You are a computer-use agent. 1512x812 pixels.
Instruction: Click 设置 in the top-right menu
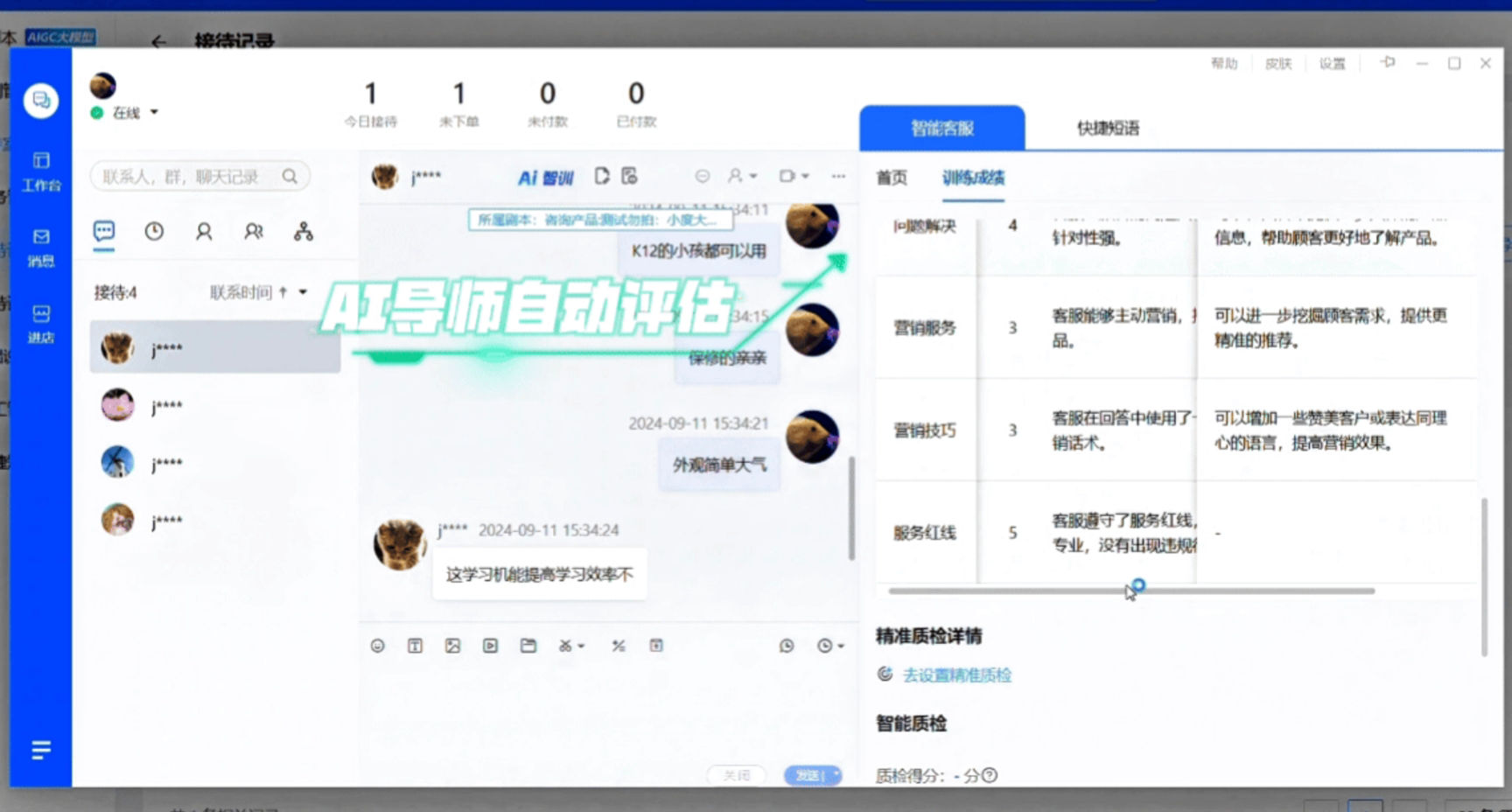(x=1332, y=64)
